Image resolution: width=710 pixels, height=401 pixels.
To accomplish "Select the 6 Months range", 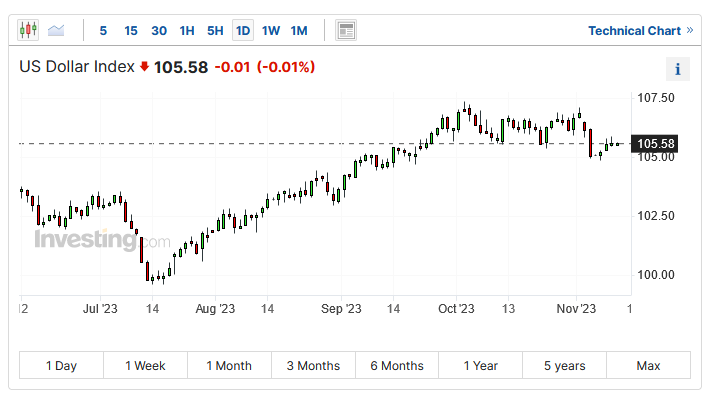I will point(396,365).
